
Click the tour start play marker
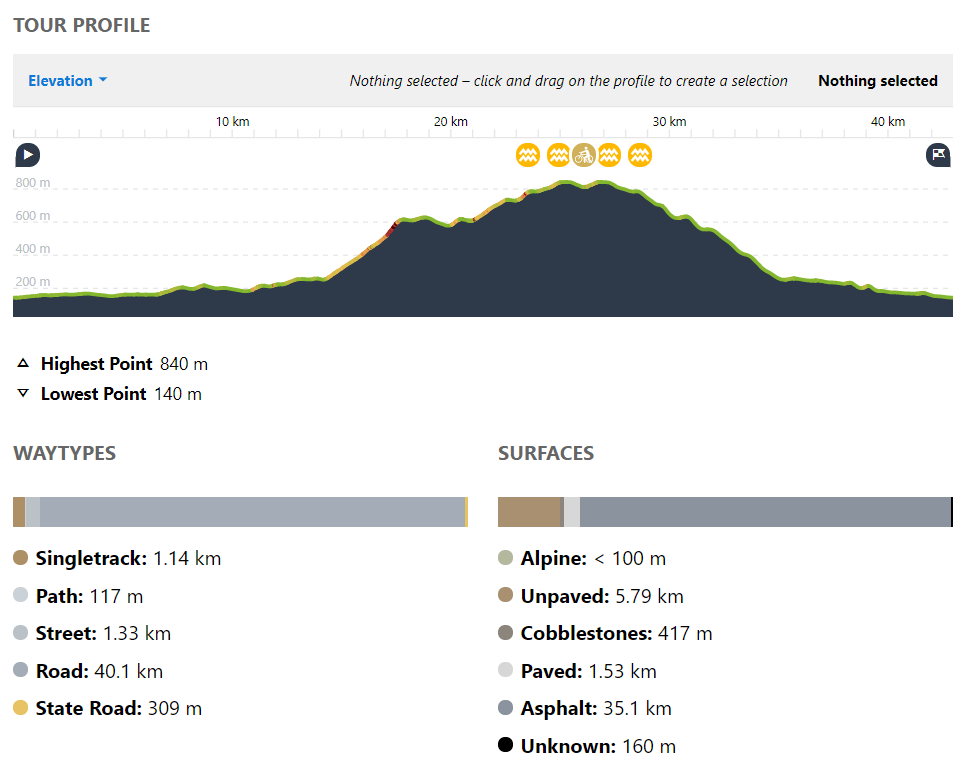pos(27,155)
